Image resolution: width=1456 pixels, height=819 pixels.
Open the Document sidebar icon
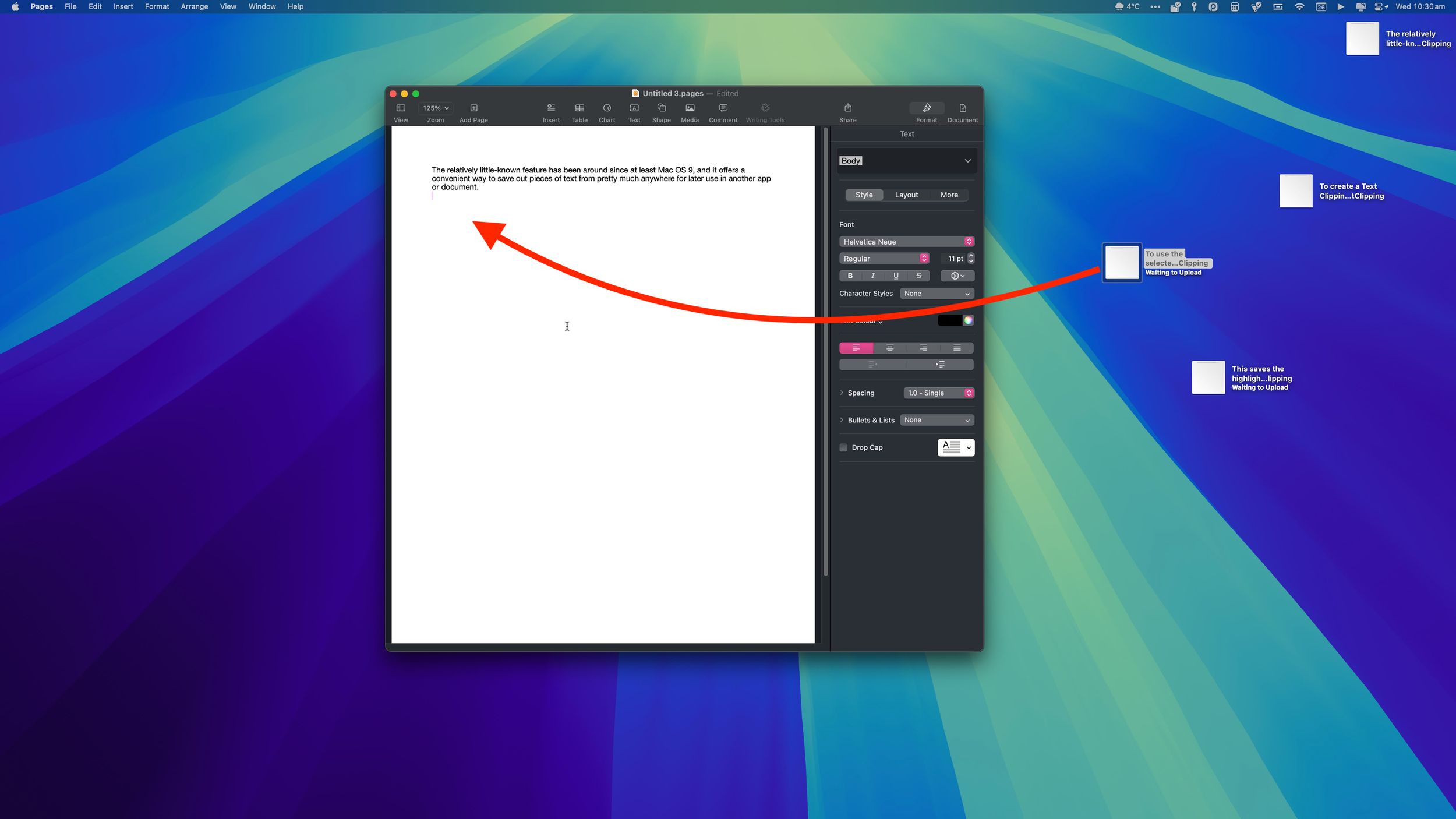962,112
